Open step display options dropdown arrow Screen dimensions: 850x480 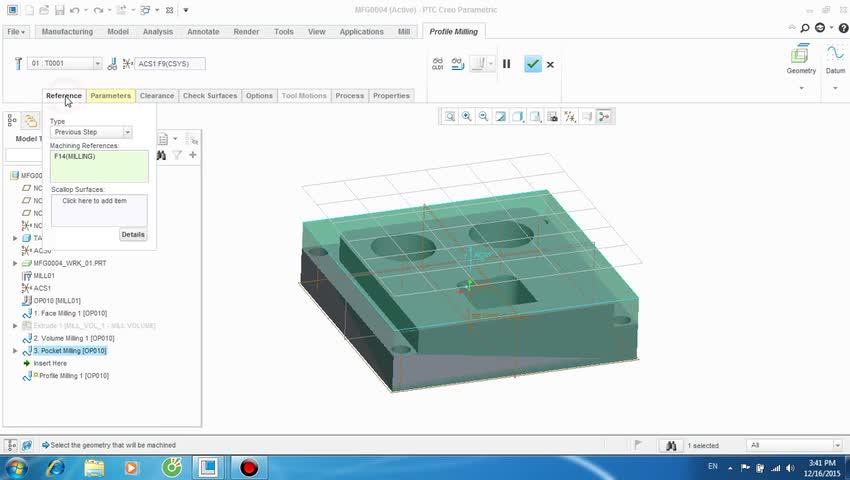tap(491, 63)
